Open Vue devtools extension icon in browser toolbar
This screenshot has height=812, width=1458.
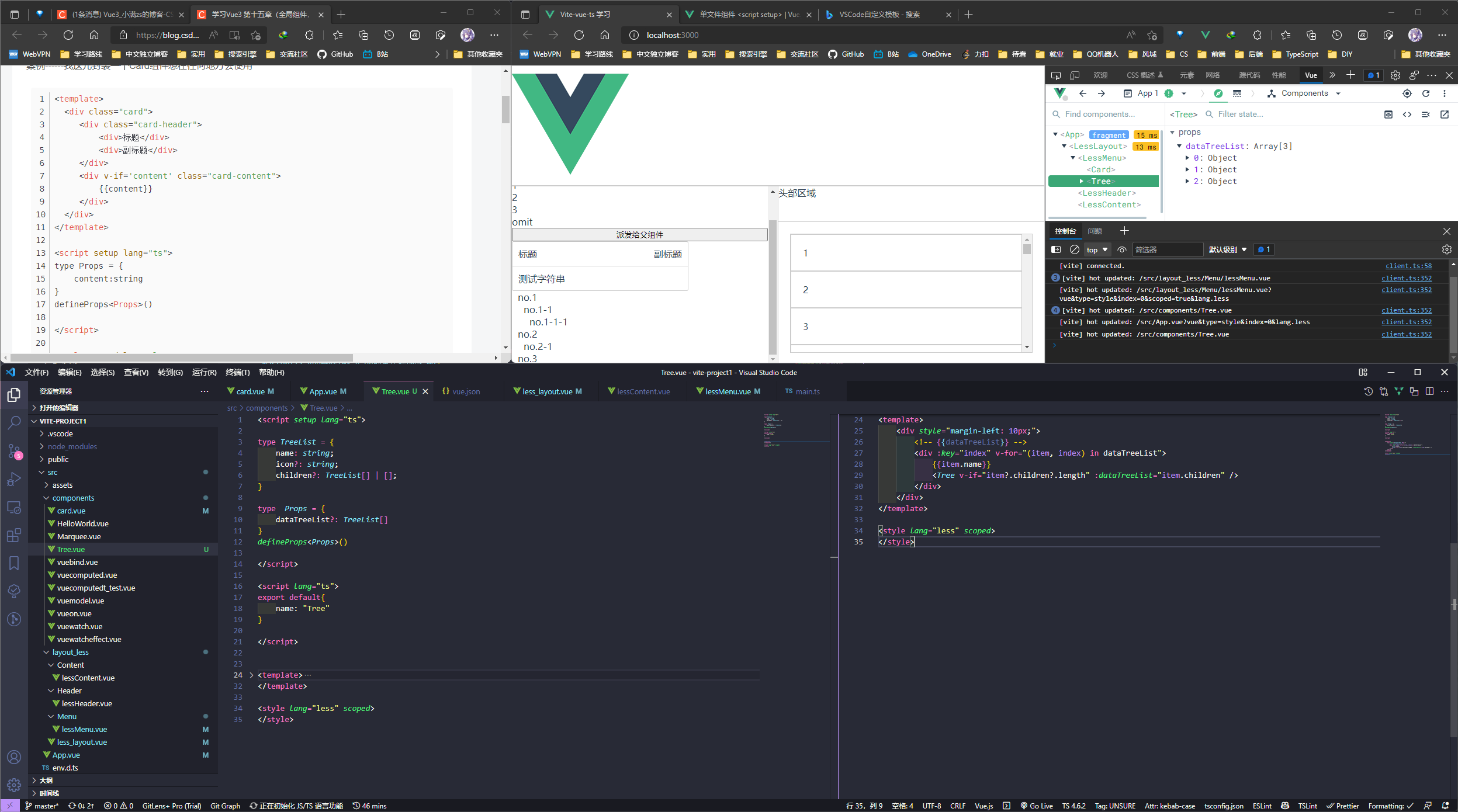pos(1205,35)
